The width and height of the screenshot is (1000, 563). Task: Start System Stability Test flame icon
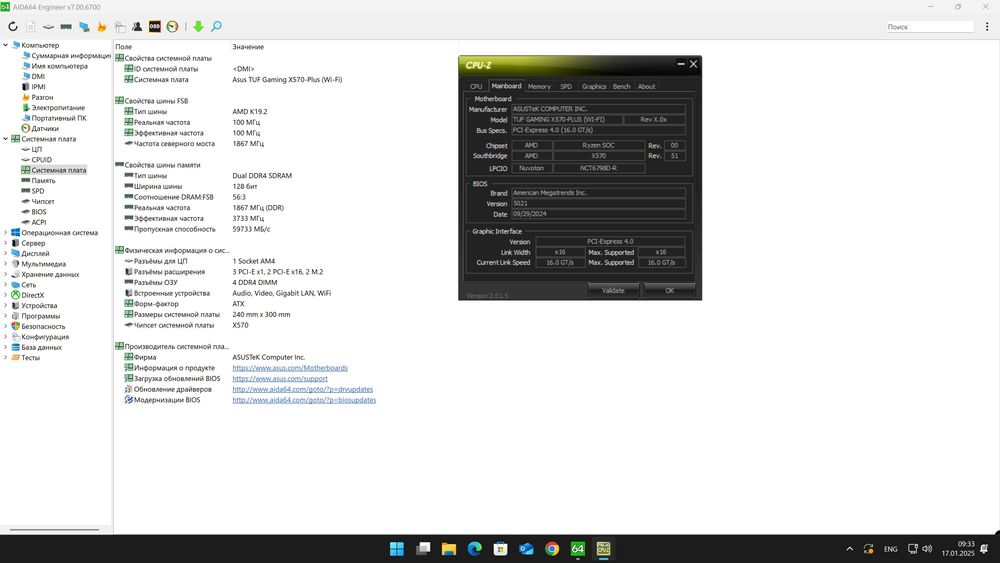[x=101, y=26]
